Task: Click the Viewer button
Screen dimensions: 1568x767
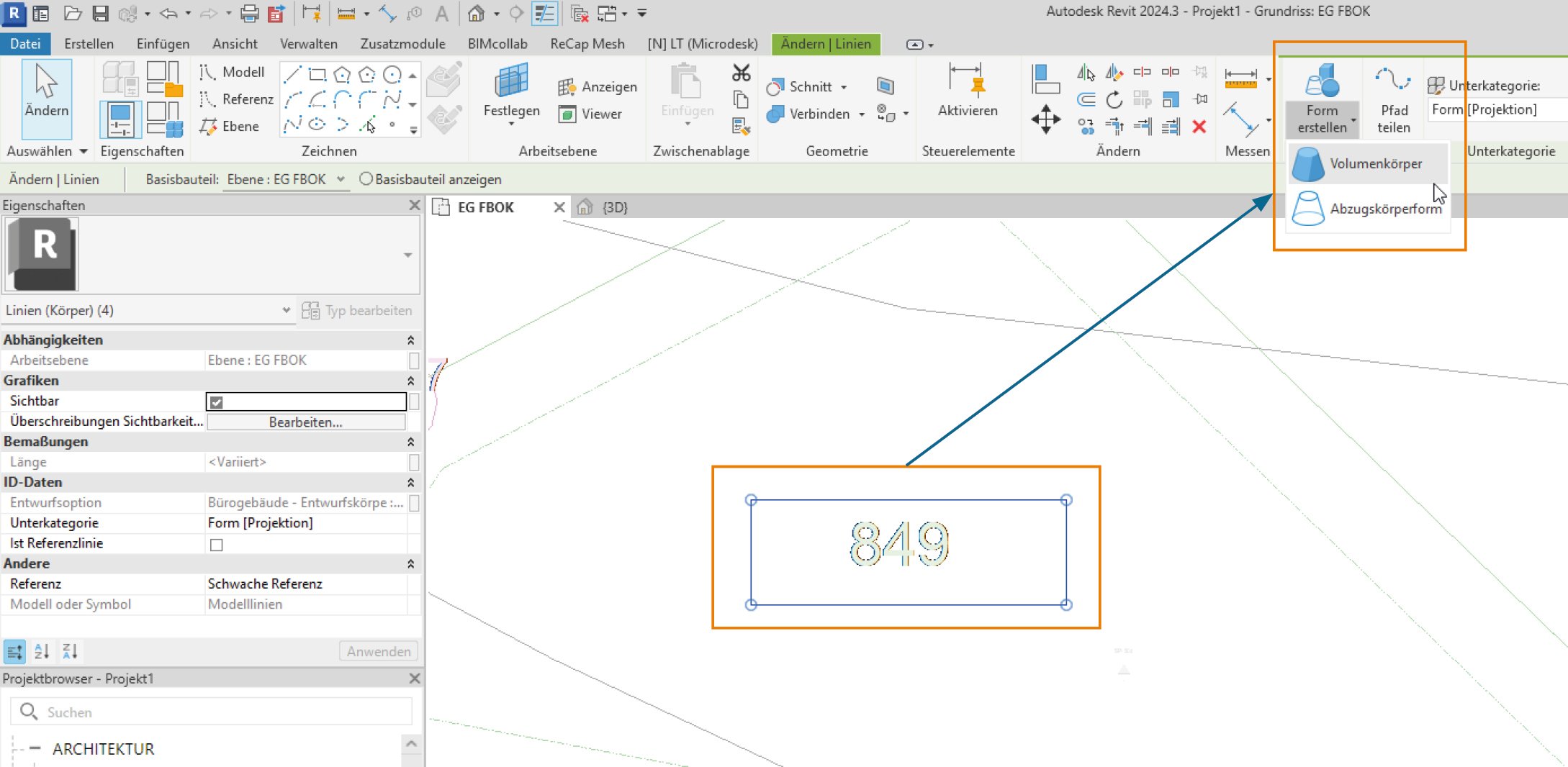Action: click(x=590, y=114)
